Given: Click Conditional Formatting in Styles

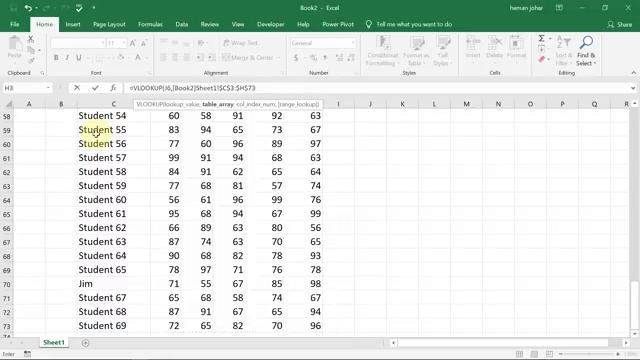Looking at the screenshot, I should (382, 51).
